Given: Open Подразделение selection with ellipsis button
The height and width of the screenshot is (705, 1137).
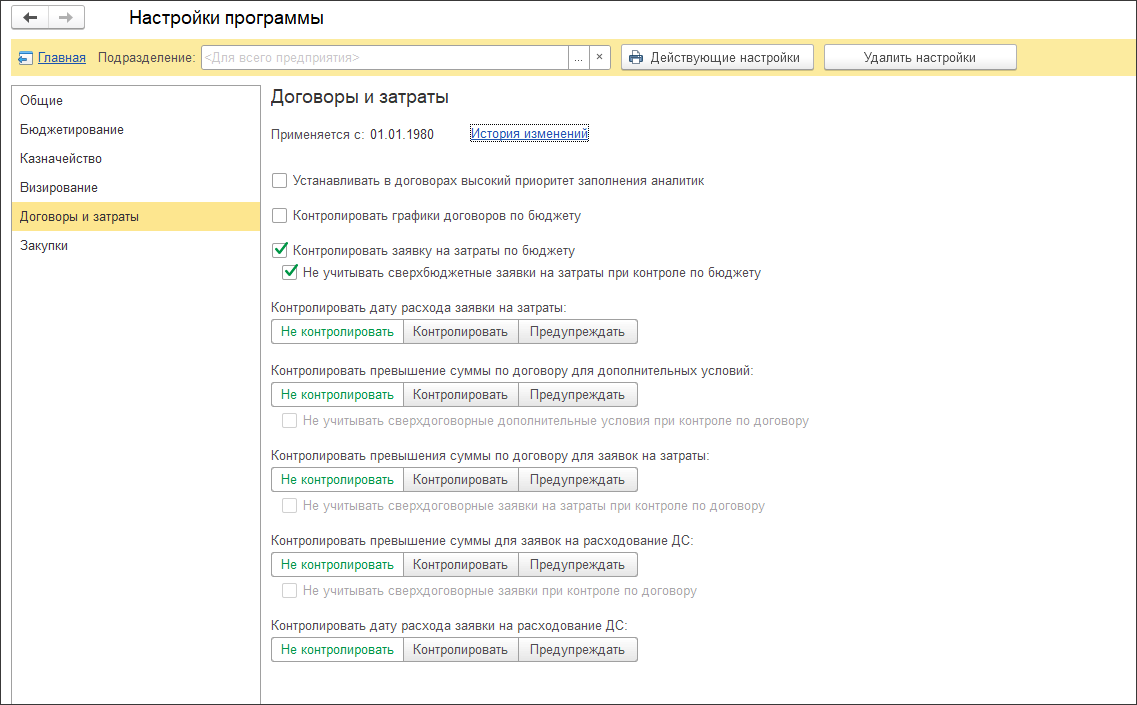Looking at the screenshot, I should pyautogui.click(x=578, y=58).
